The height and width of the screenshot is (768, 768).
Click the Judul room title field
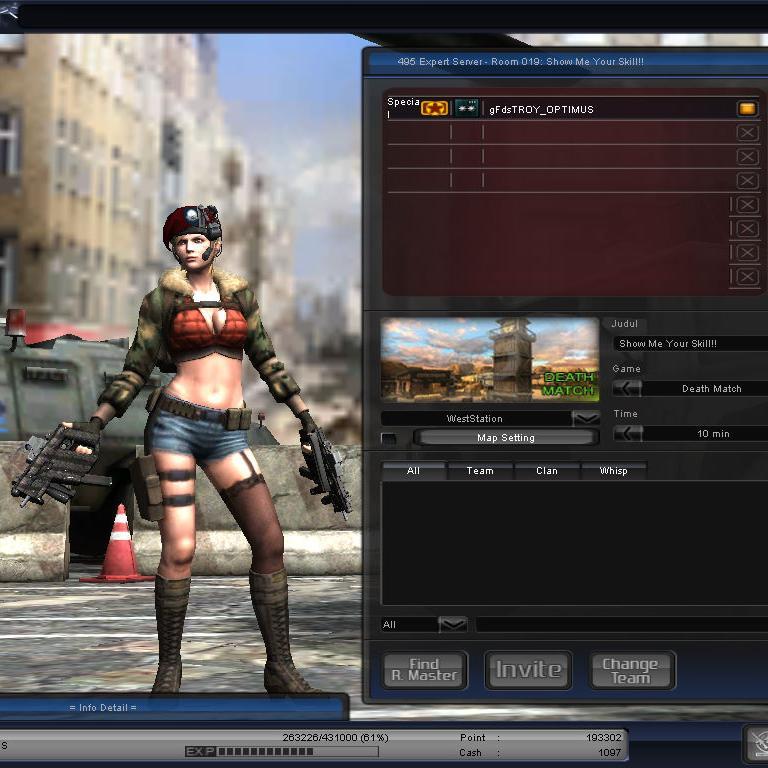click(691, 343)
